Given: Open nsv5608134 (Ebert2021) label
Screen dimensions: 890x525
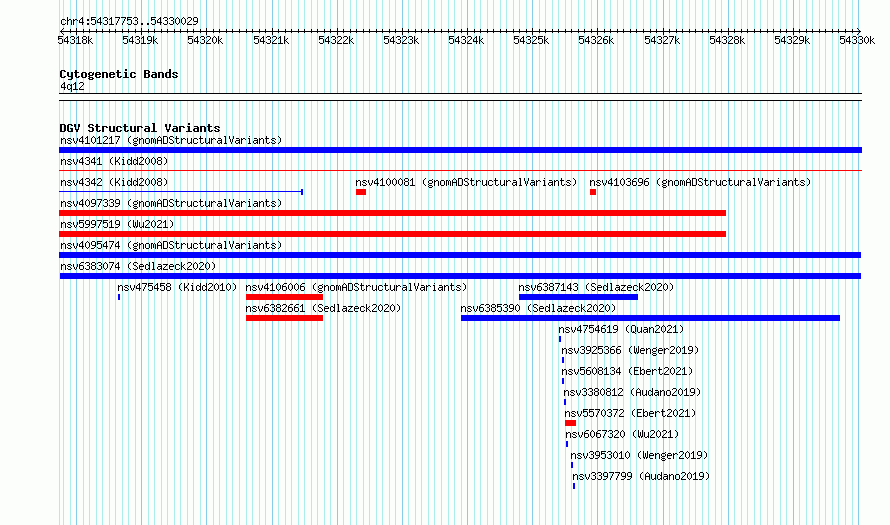Looking at the screenshot, I should [x=627, y=371].
